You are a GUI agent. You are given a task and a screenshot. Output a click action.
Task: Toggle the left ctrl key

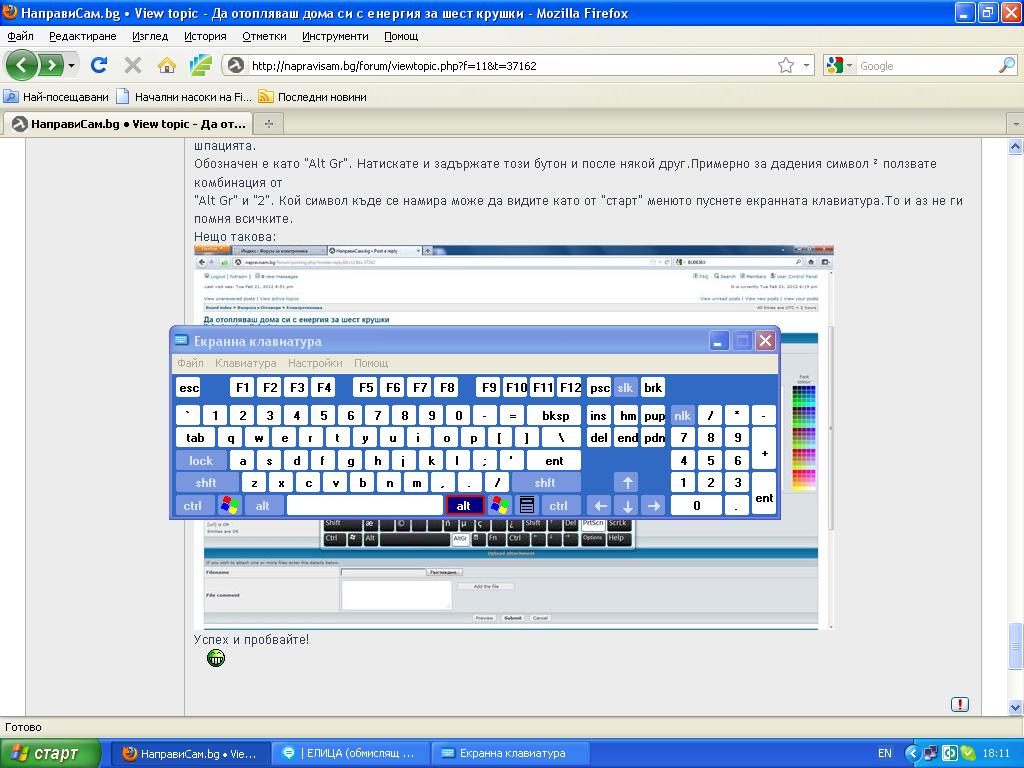[193, 505]
